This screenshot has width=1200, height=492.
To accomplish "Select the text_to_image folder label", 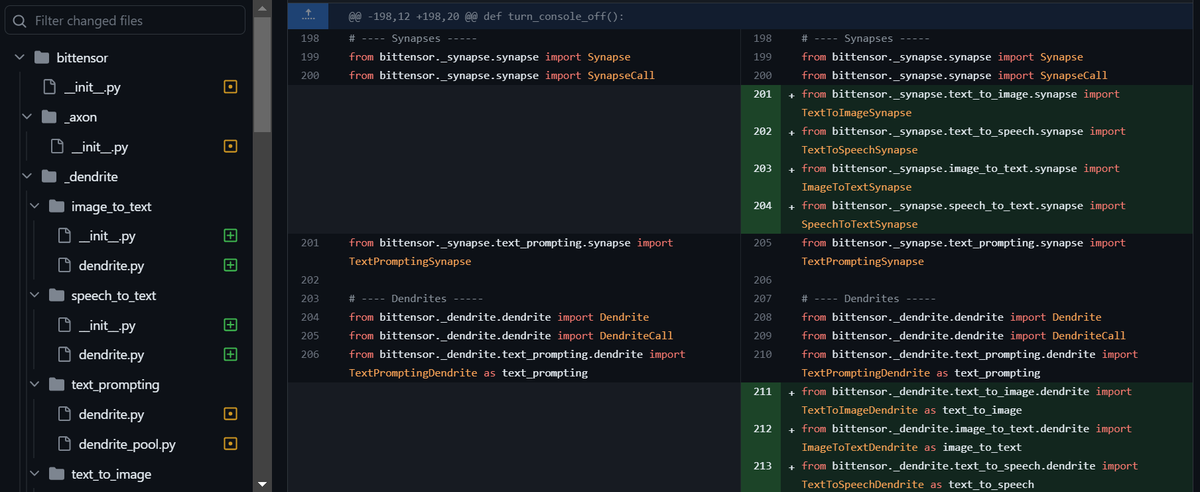I will point(111,474).
